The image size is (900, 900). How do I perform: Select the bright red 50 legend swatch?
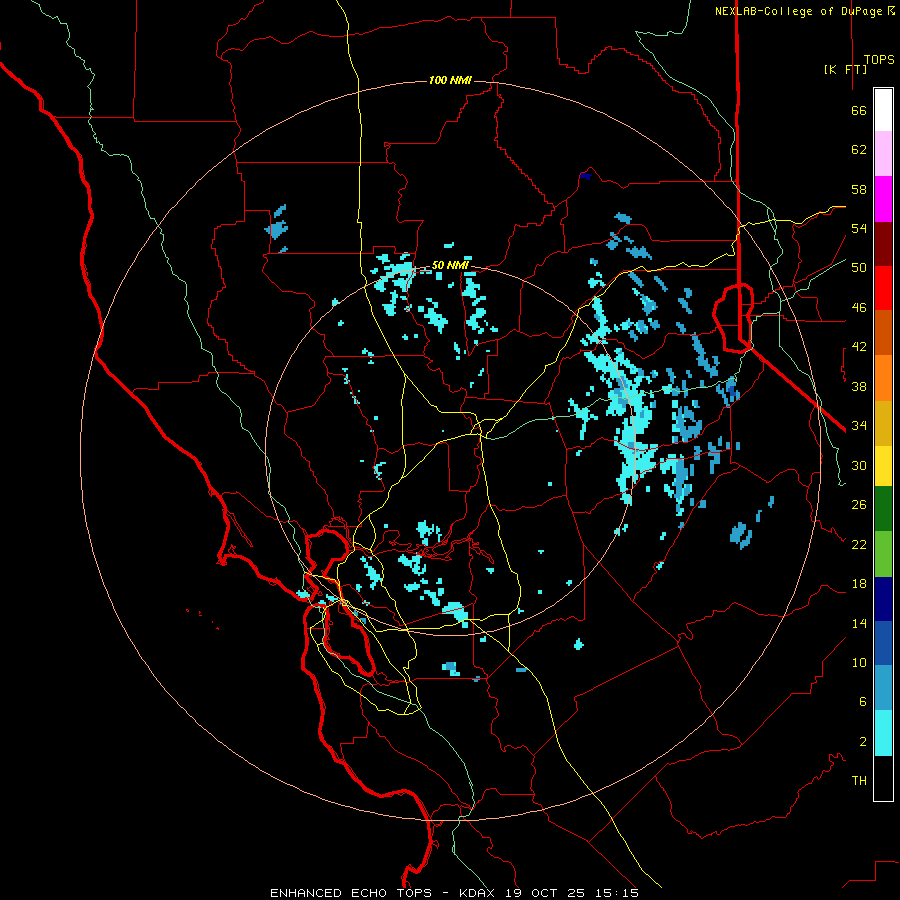(883, 288)
